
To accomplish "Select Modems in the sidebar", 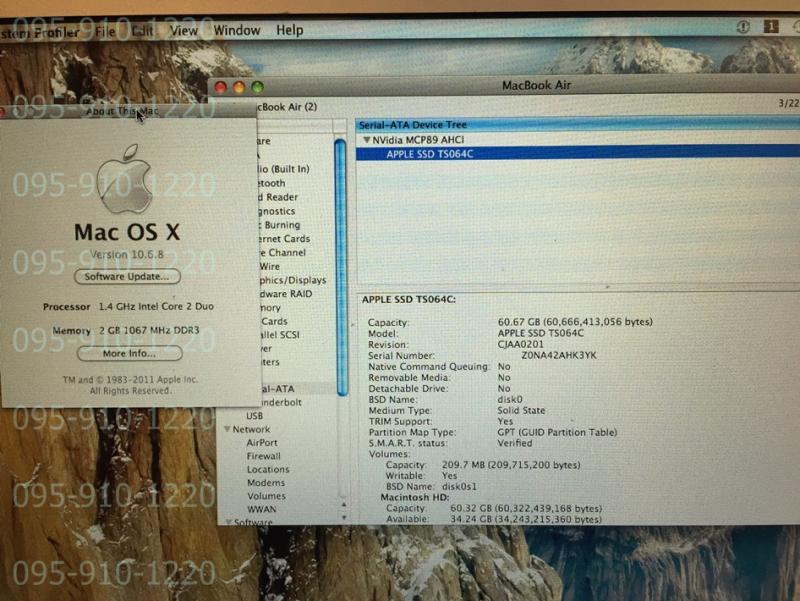I will (266, 483).
